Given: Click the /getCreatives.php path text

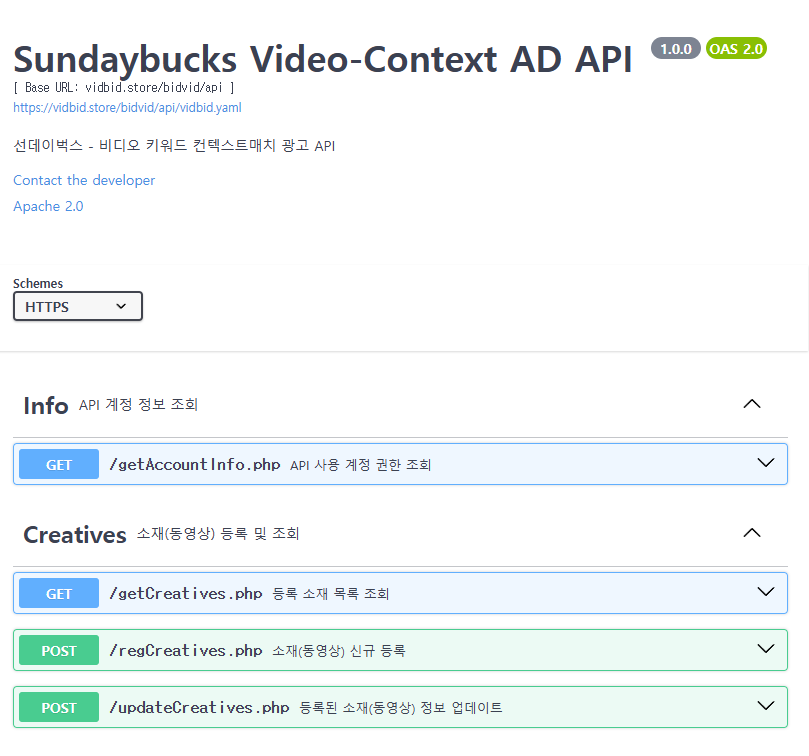Looking at the screenshot, I should click(x=186, y=593).
